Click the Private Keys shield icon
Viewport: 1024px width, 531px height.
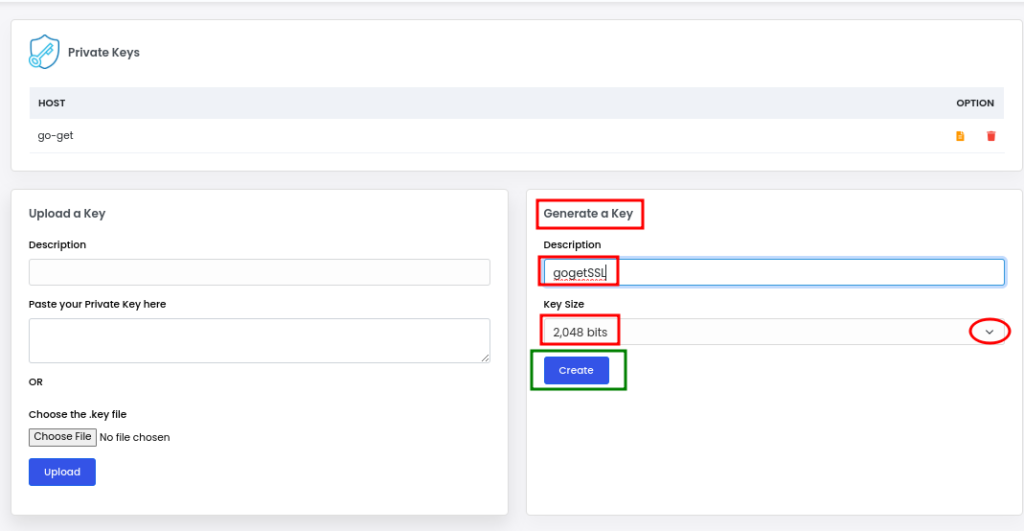(44, 52)
